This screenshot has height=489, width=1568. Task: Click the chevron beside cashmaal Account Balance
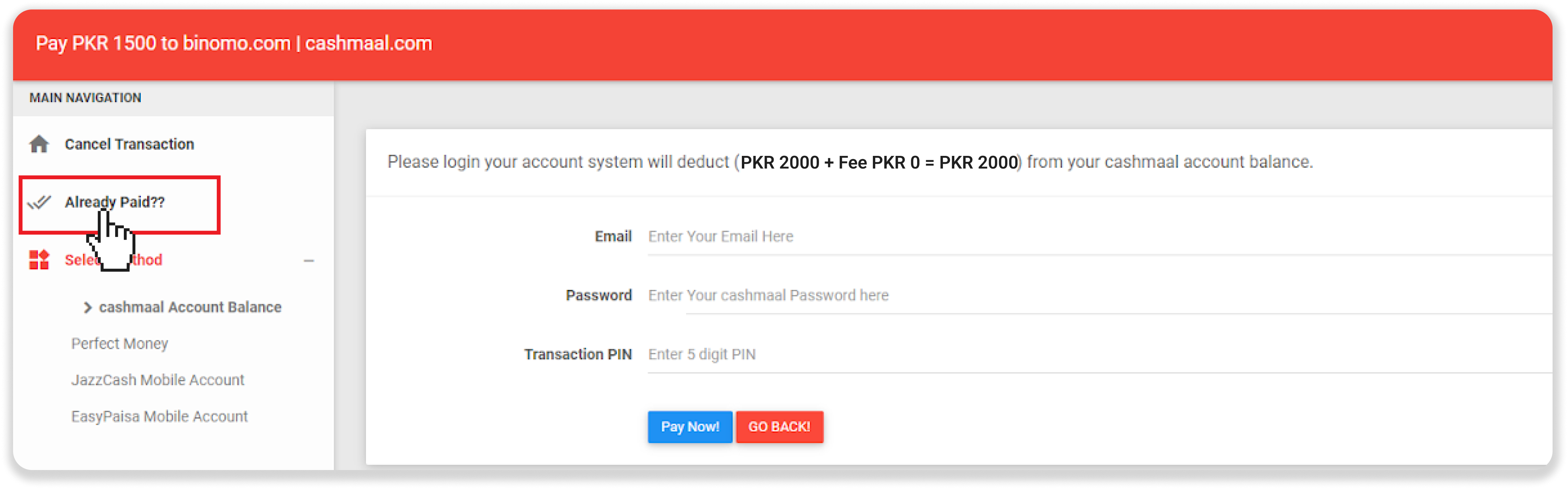click(88, 307)
